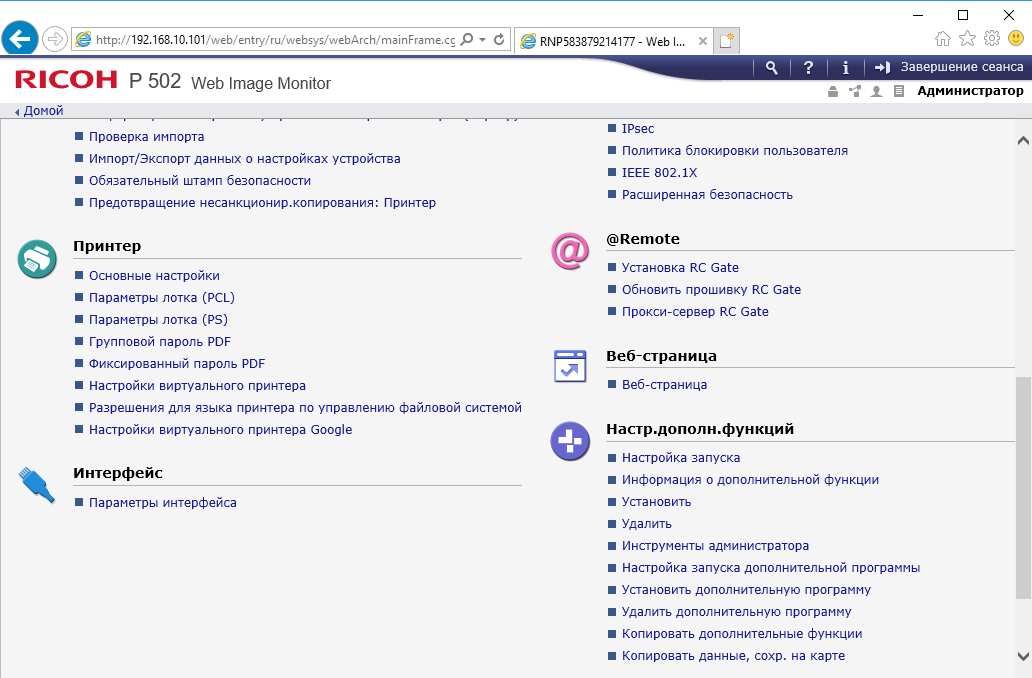Click the Принтер section printer icon
The image size is (1032, 678).
click(37, 259)
